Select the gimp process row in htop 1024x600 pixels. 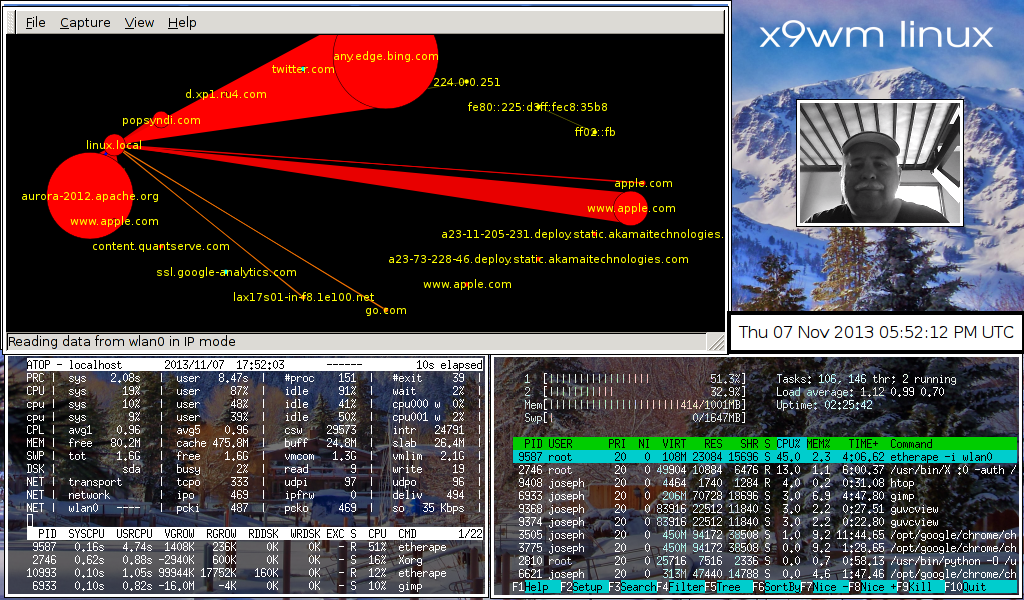point(765,496)
